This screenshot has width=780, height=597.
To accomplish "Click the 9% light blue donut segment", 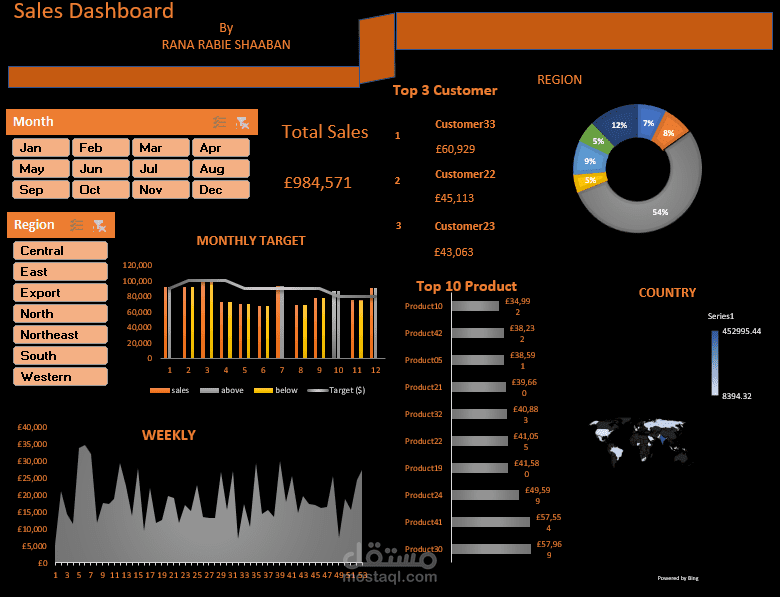I will click(x=589, y=161).
